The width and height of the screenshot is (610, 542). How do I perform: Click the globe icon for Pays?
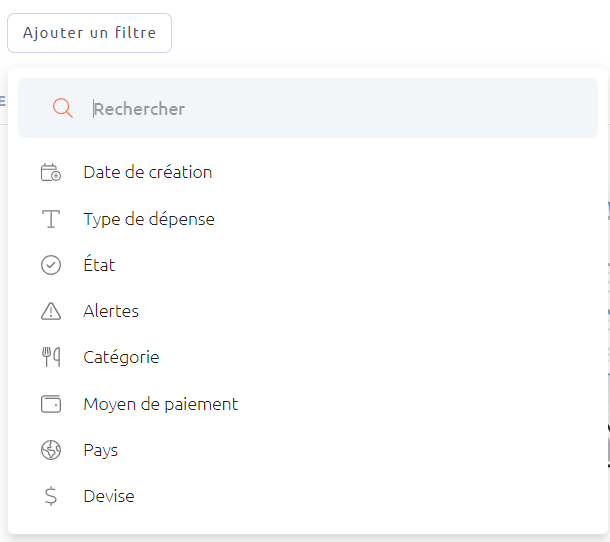[x=51, y=450]
